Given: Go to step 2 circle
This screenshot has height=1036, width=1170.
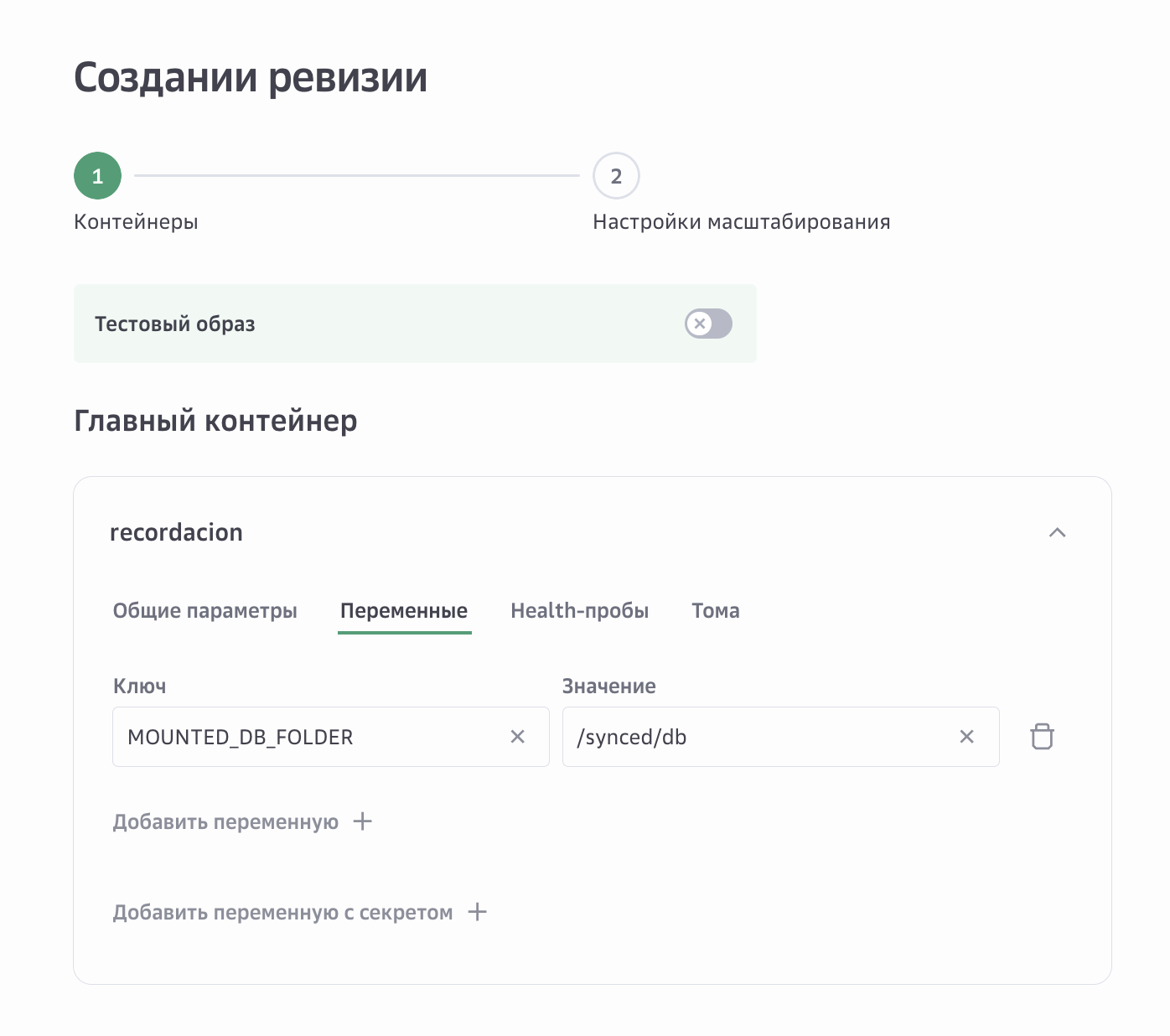Looking at the screenshot, I should [x=616, y=176].
